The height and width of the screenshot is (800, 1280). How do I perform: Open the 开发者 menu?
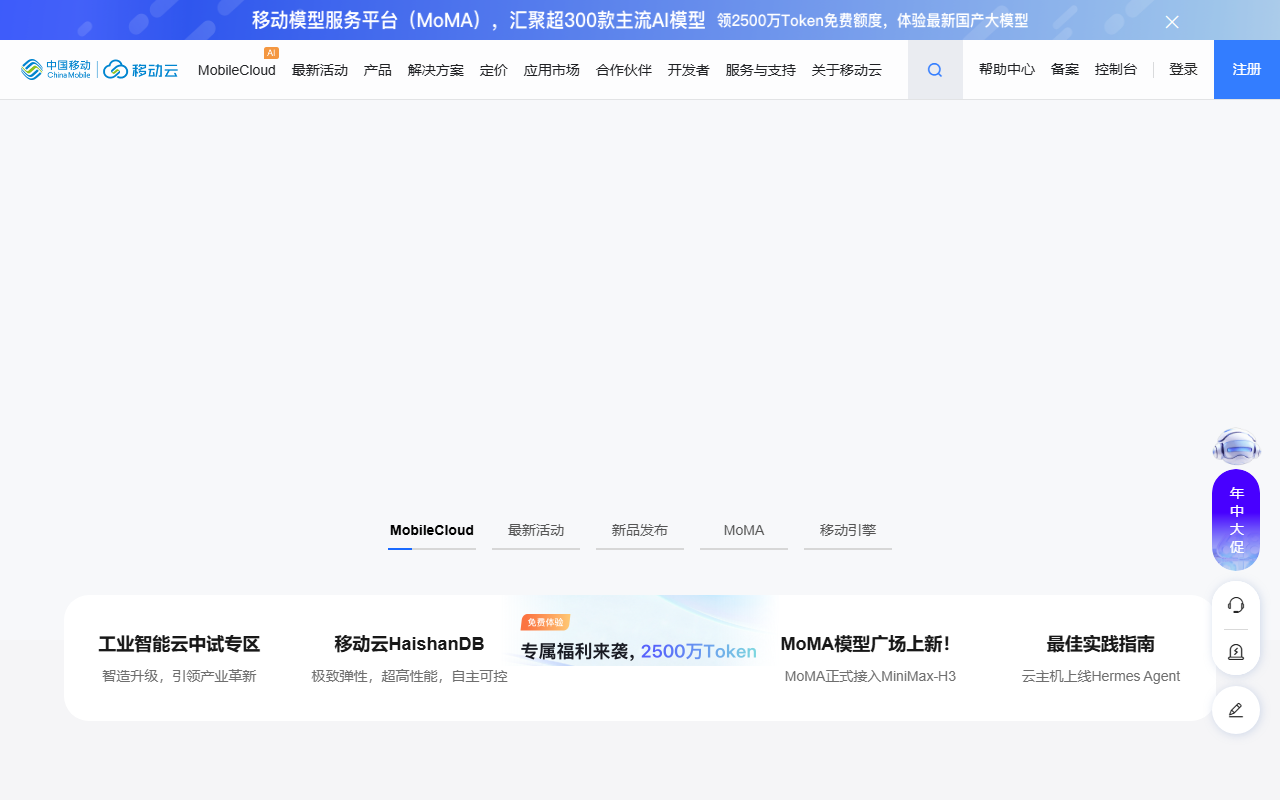(x=689, y=70)
